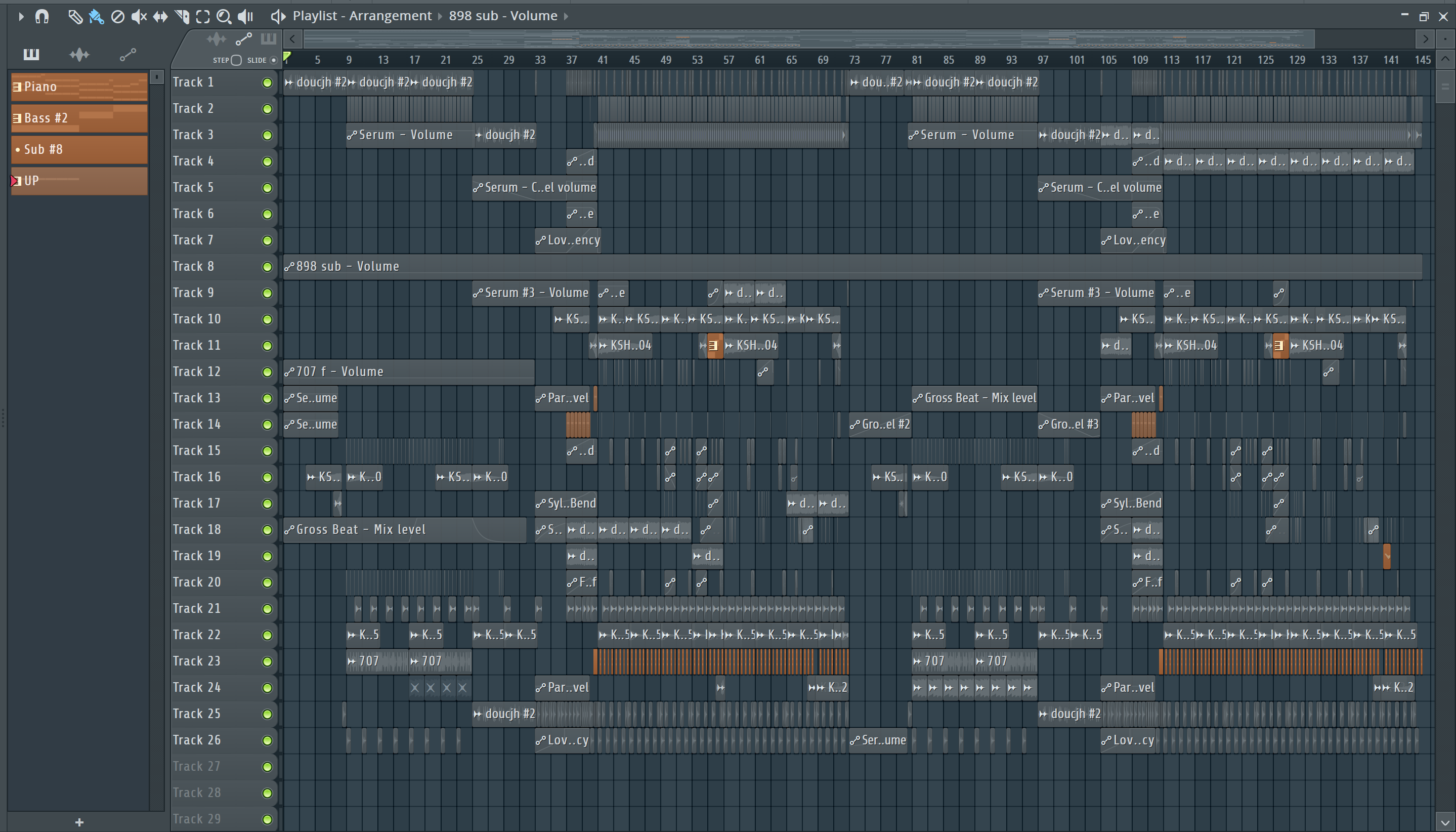Viewport: 1456px width, 832px height.
Task: Select the Piano pattern in the picker
Action: click(79, 87)
